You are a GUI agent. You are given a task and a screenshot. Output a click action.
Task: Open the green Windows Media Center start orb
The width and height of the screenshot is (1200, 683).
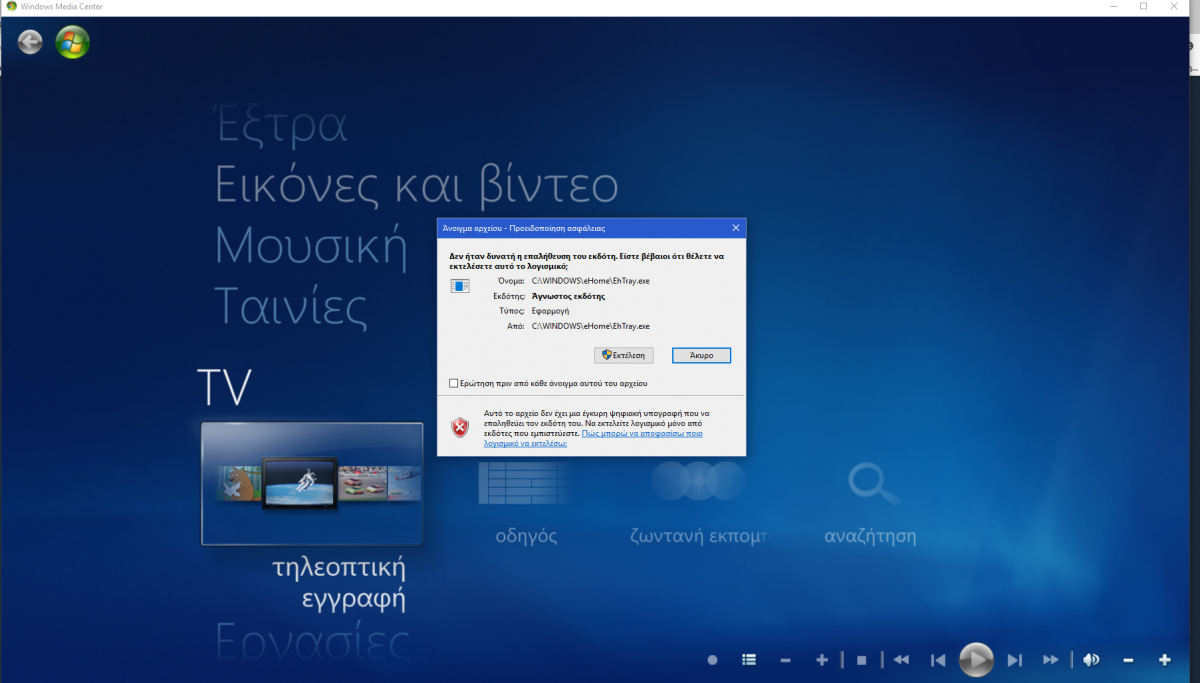72,42
